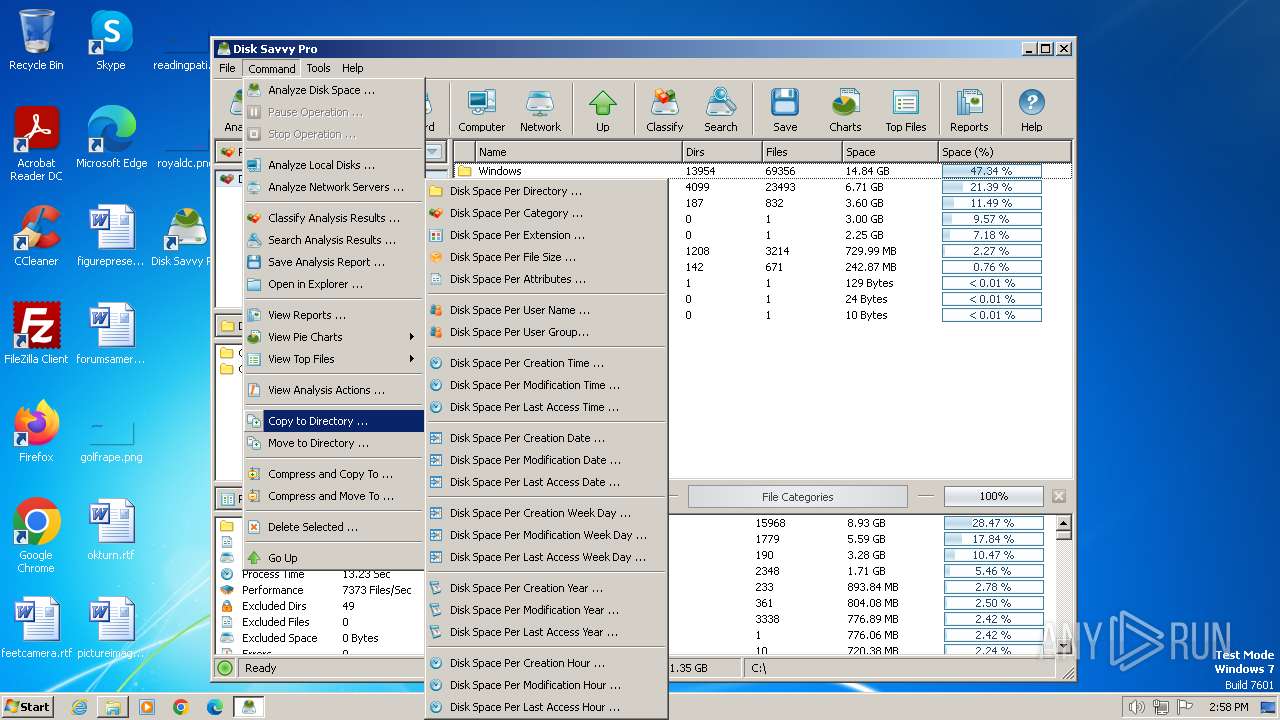Image resolution: width=1280 pixels, height=720 pixels.
Task: Choose Save Analysis Report
Action: 334,262
